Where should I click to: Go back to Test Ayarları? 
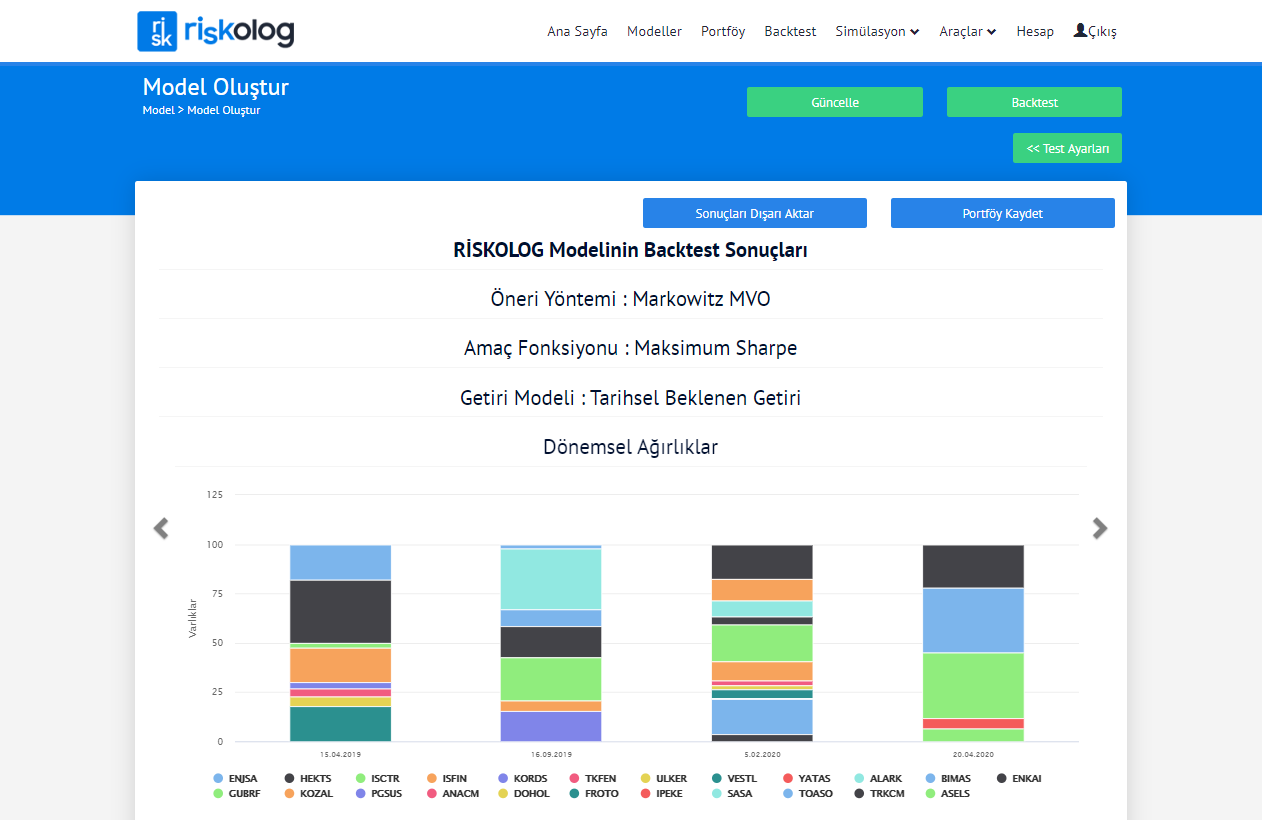(x=1067, y=148)
